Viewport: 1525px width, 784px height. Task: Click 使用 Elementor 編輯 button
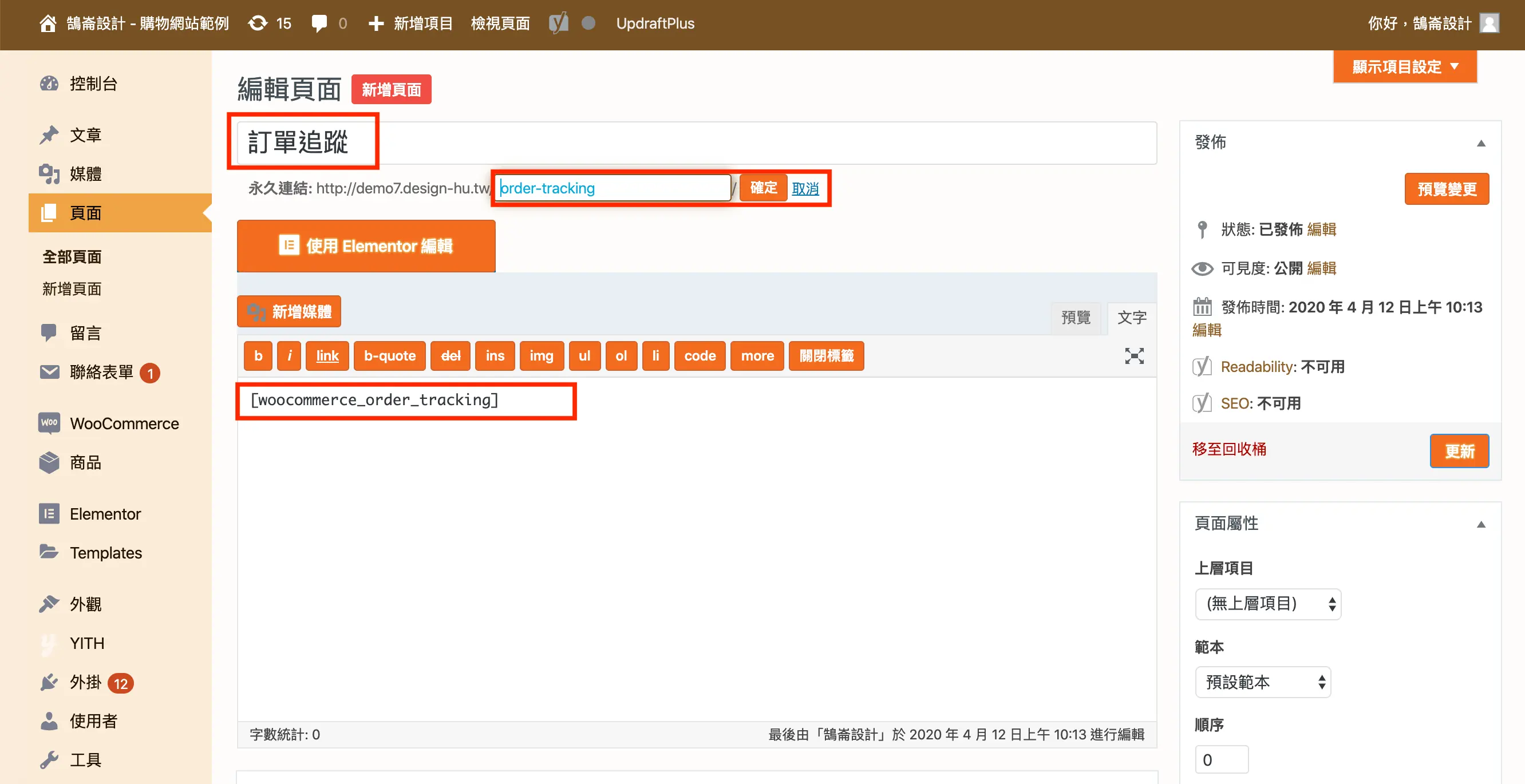366,246
